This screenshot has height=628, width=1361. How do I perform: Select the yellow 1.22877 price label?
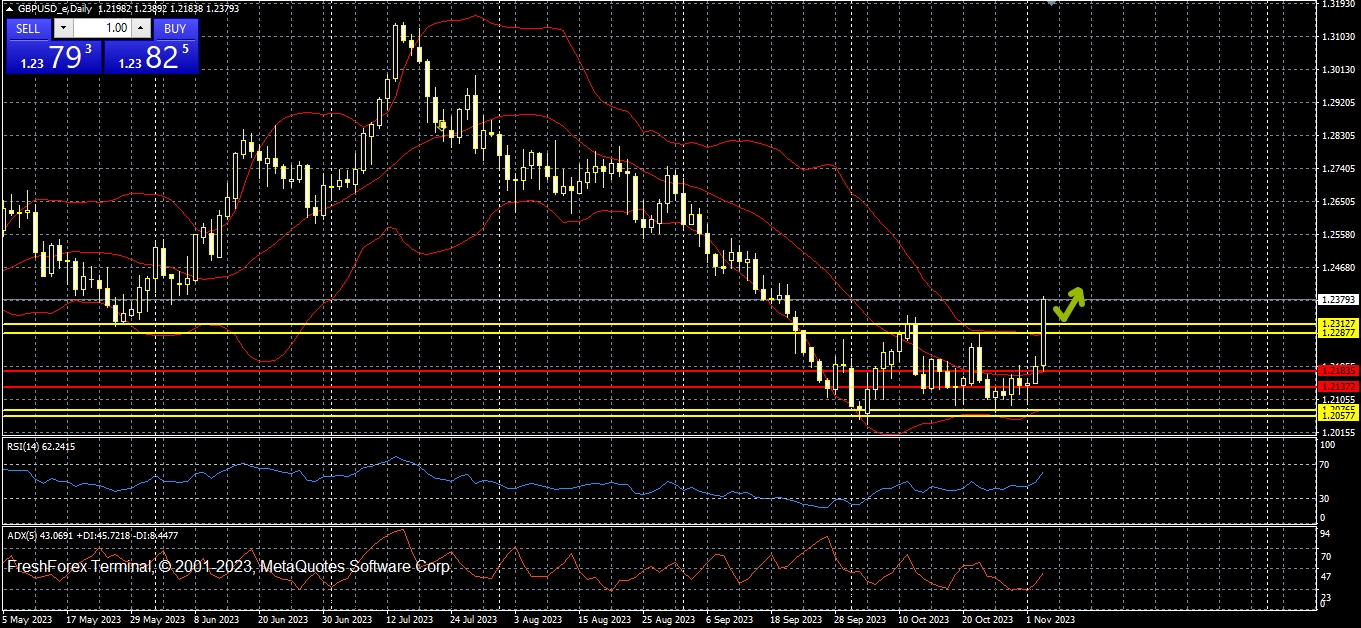click(1337, 333)
